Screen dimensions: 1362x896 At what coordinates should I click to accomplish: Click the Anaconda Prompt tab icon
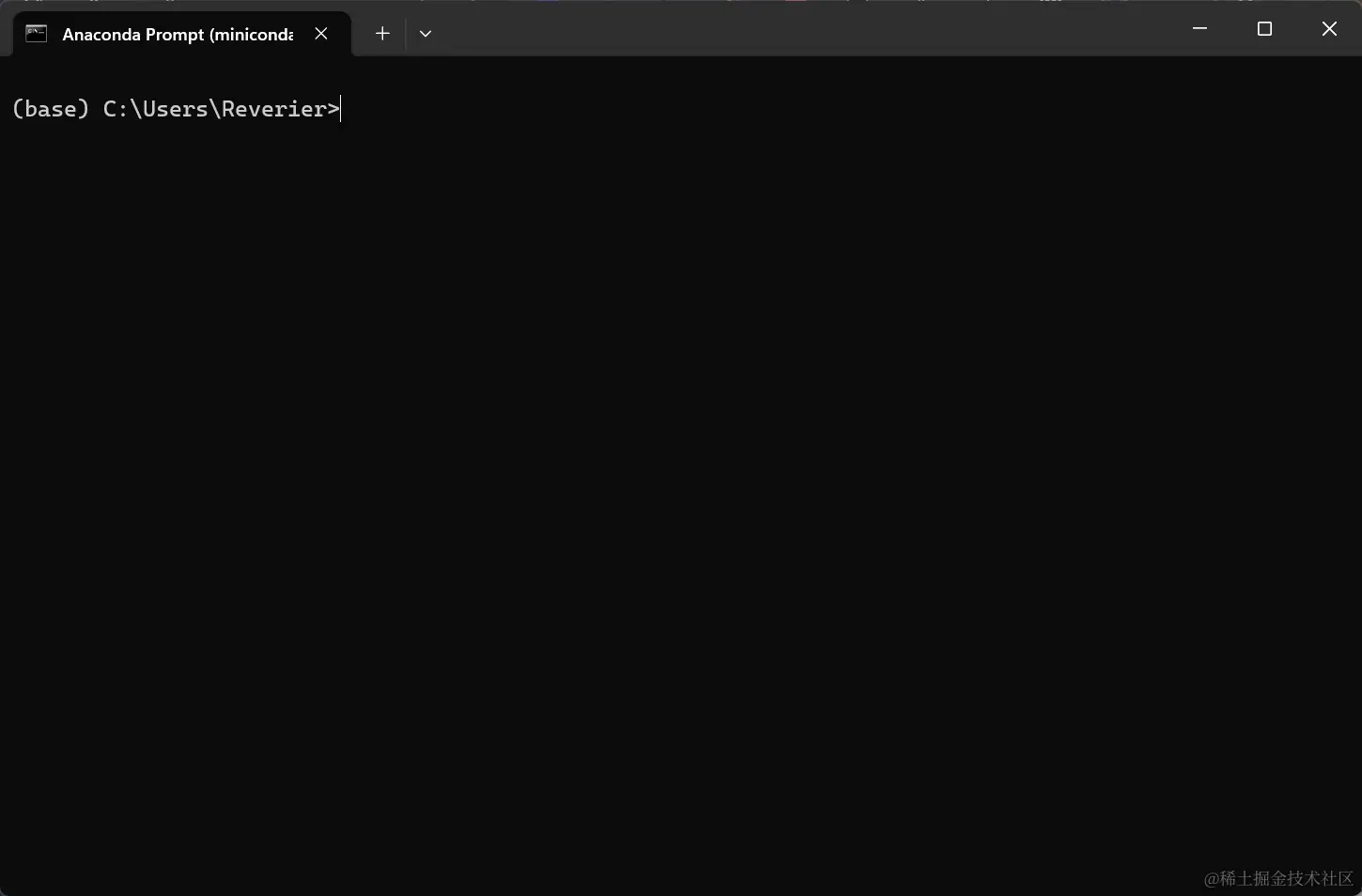[36, 34]
